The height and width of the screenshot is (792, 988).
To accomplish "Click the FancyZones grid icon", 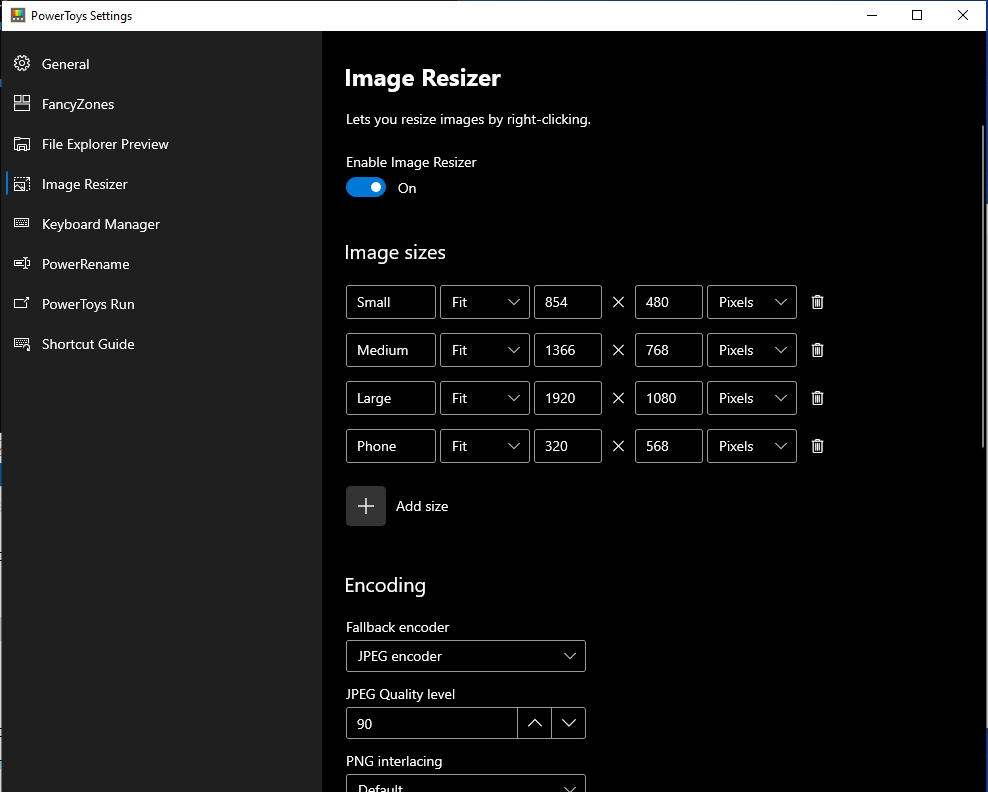I will pos(22,103).
